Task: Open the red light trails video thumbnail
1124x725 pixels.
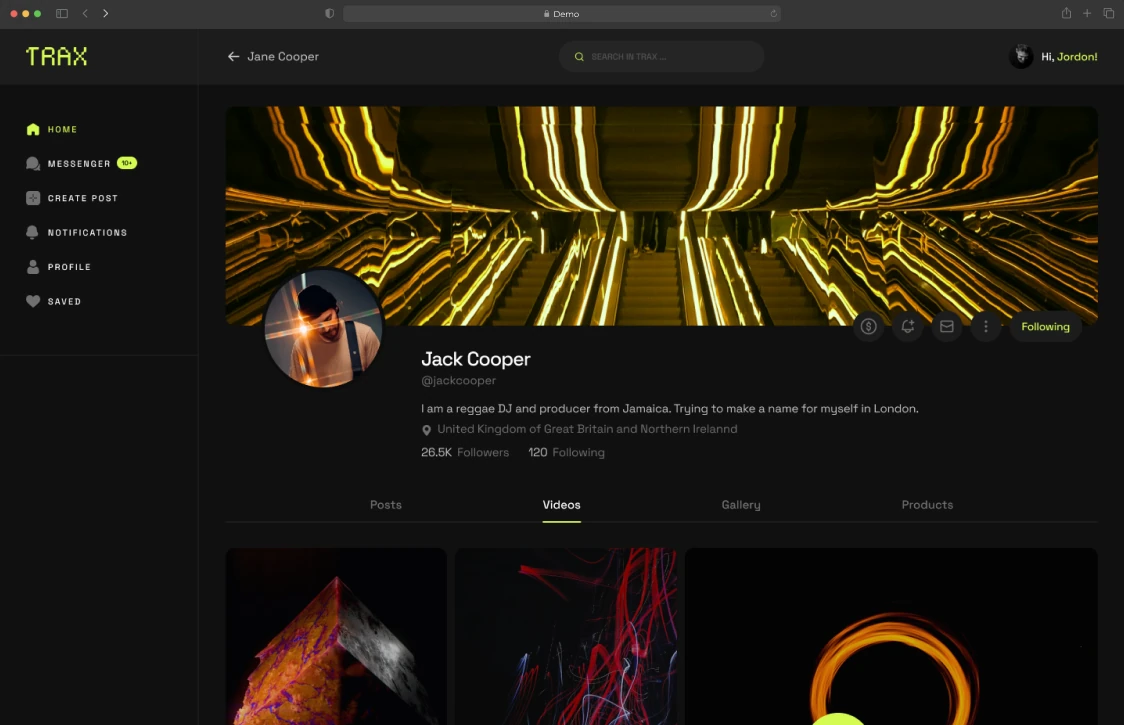Action: coord(566,637)
